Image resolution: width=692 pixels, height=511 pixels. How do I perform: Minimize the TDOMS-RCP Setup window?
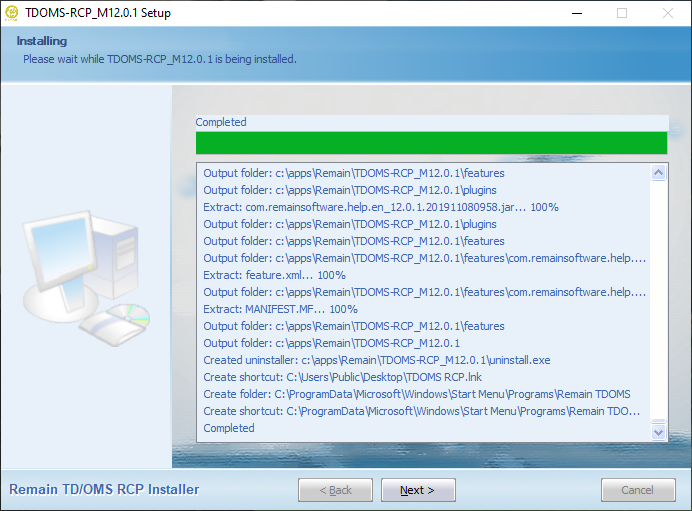[576, 13]
